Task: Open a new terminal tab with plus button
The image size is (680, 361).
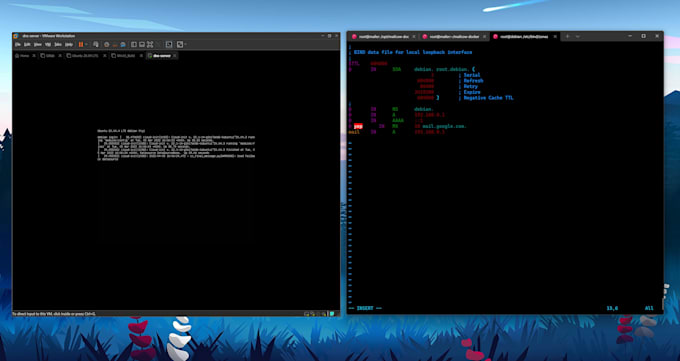Action: [567, 36]
